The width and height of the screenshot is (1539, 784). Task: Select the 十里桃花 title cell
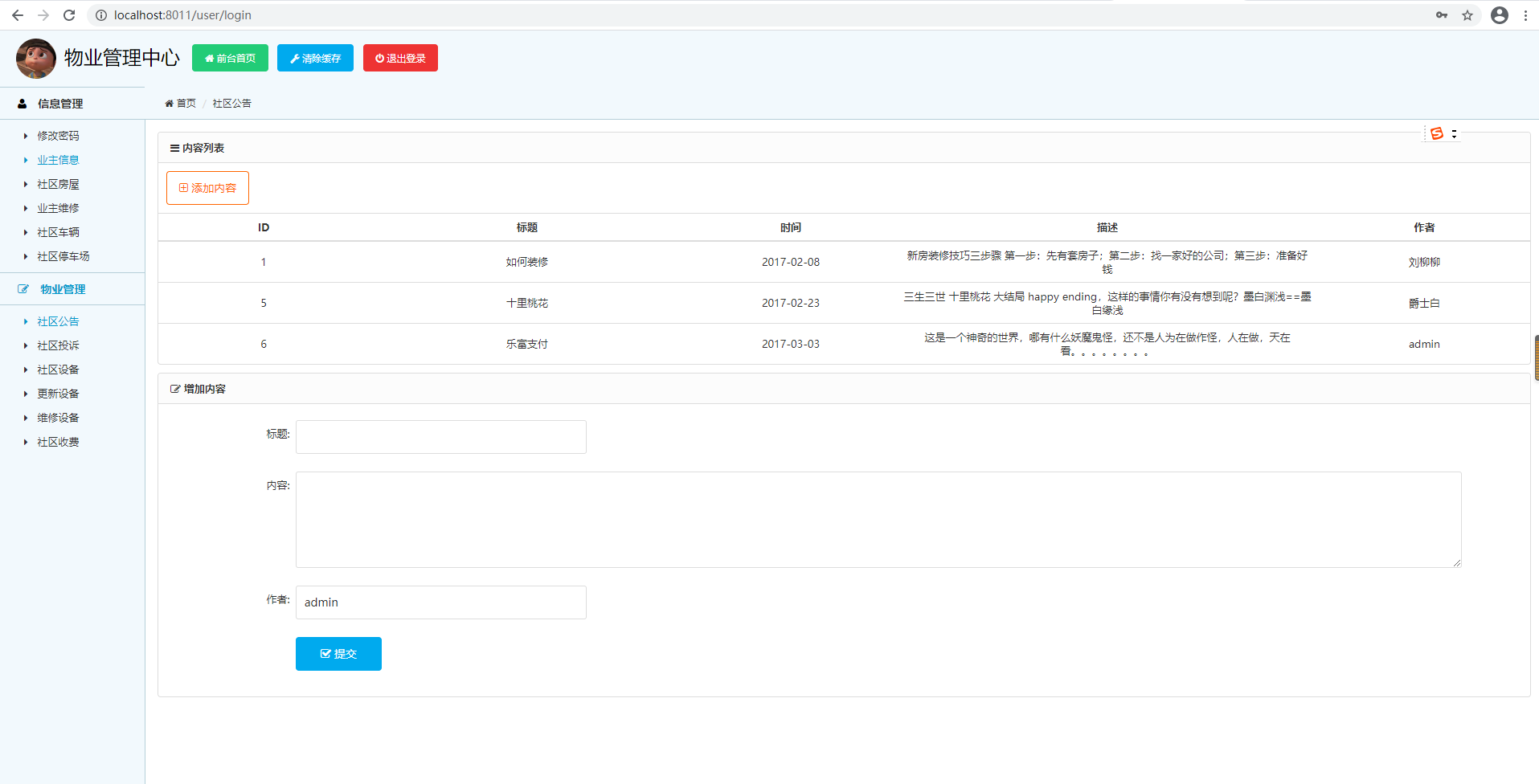(x=527, y=303)
